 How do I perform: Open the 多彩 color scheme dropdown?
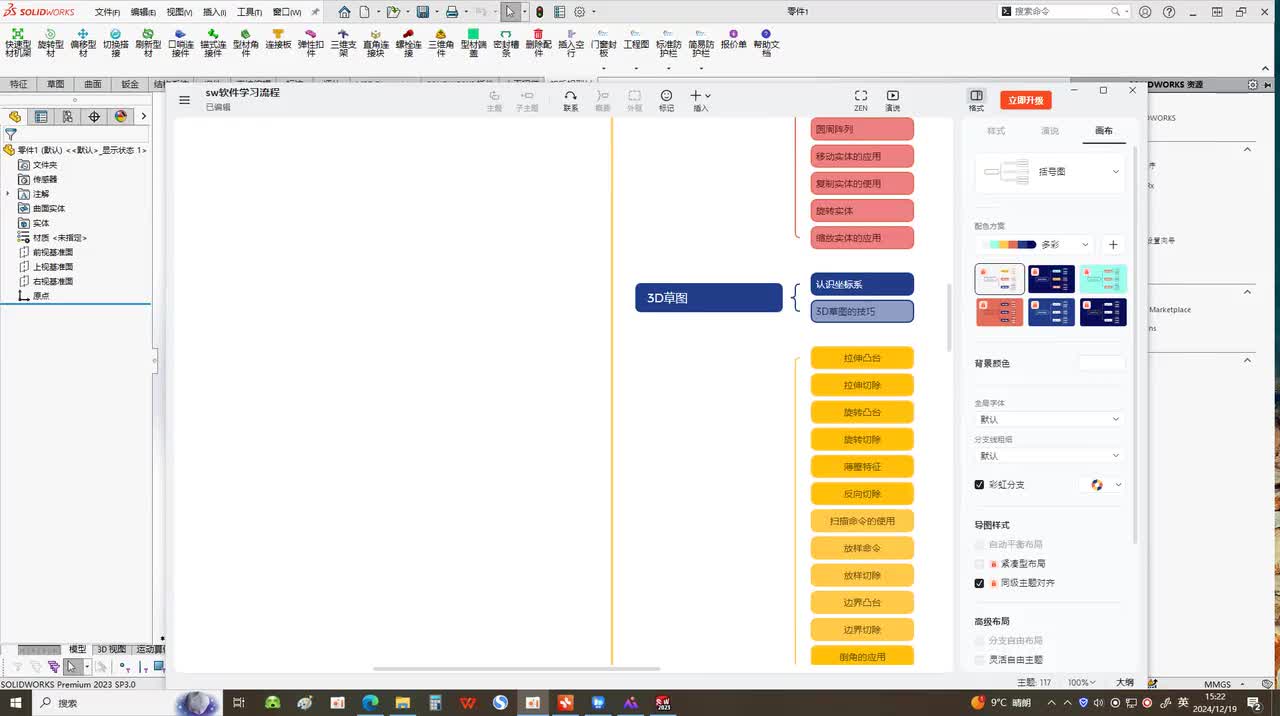[1035, 244]
